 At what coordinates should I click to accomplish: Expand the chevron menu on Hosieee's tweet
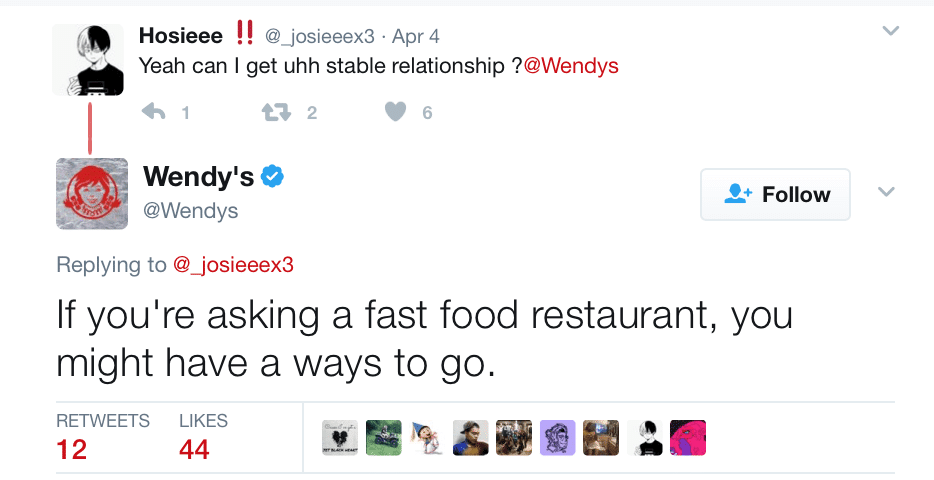tap(890, 32)
